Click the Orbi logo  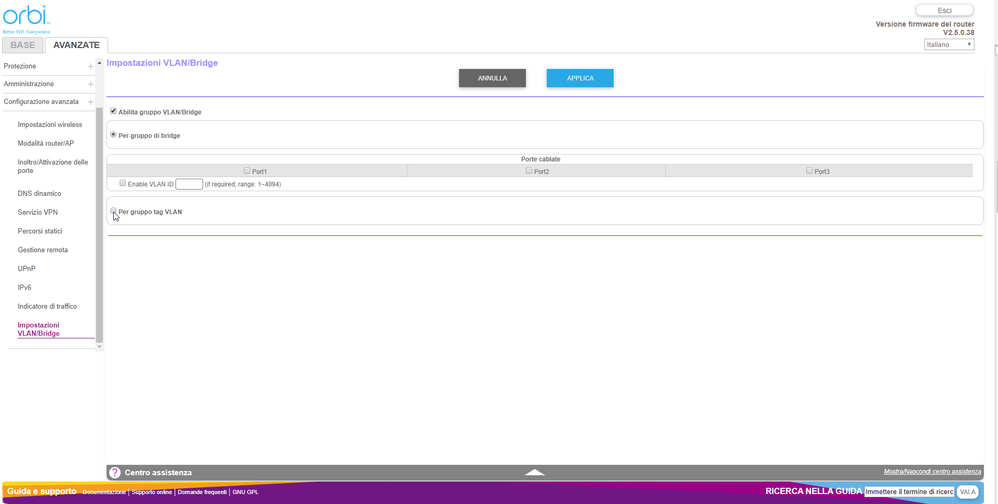point(26,17)
